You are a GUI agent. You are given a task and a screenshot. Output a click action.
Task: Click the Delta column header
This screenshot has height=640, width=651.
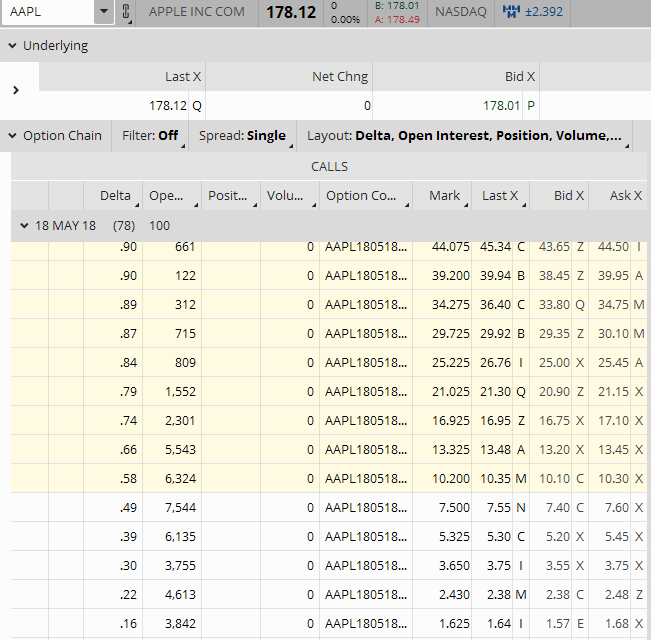coord(113,195)
